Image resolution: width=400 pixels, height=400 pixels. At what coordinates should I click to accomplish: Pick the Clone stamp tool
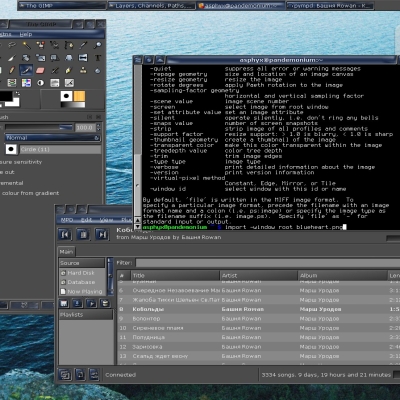pyautogui.click(x=83, y=70)
